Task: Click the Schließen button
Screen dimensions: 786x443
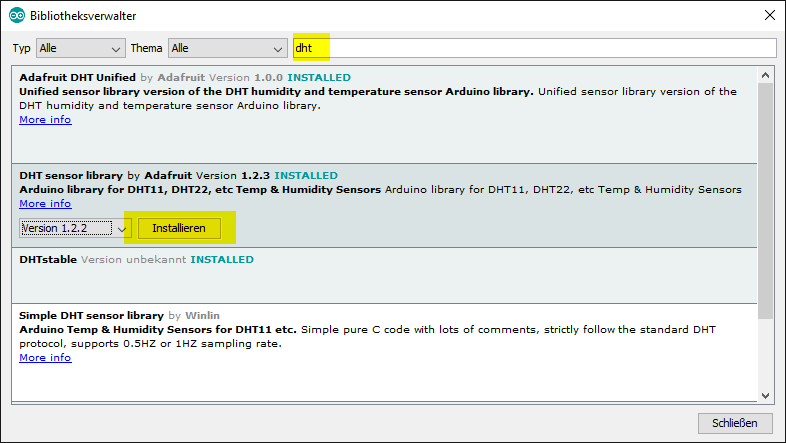Action: coord(735,422)
